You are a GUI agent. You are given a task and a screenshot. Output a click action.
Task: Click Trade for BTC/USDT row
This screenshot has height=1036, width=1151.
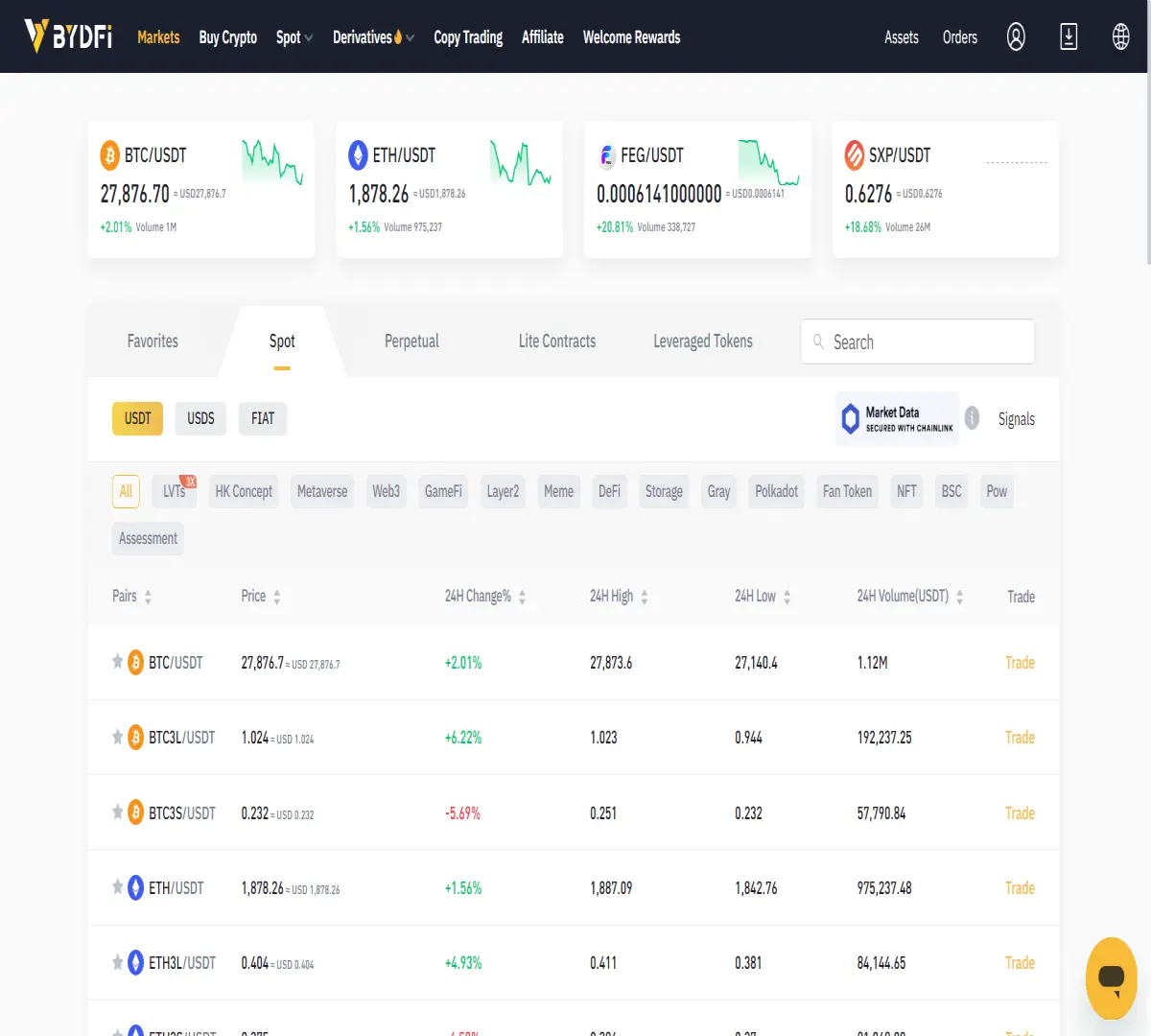(x=1020, y=663)
